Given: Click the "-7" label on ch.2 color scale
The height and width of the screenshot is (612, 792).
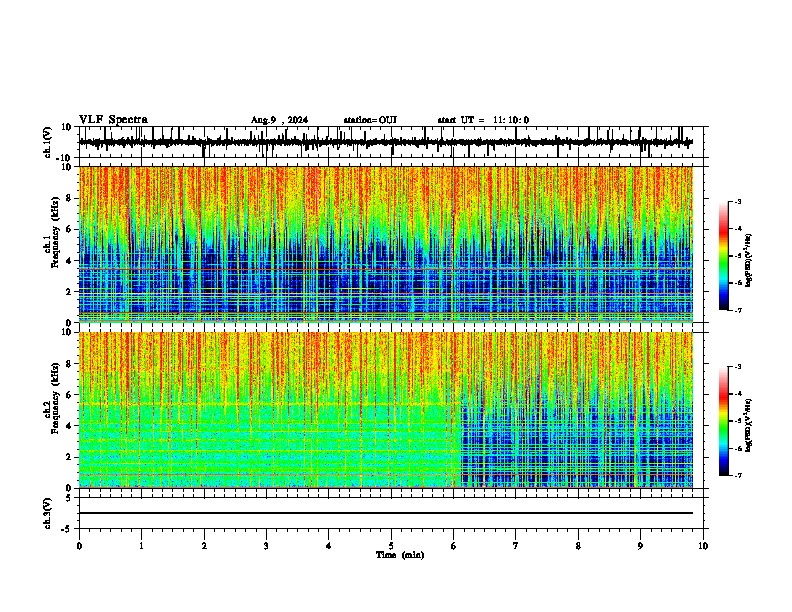Looking at the screenshot, I should click(737, 475).
